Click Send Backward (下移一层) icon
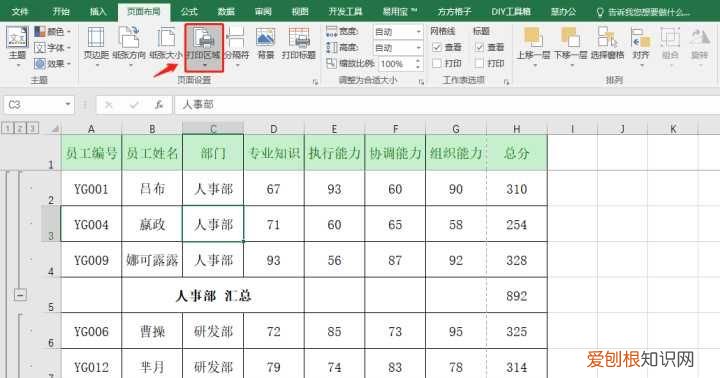The image size is (720, 378). [x=570, y=38]
